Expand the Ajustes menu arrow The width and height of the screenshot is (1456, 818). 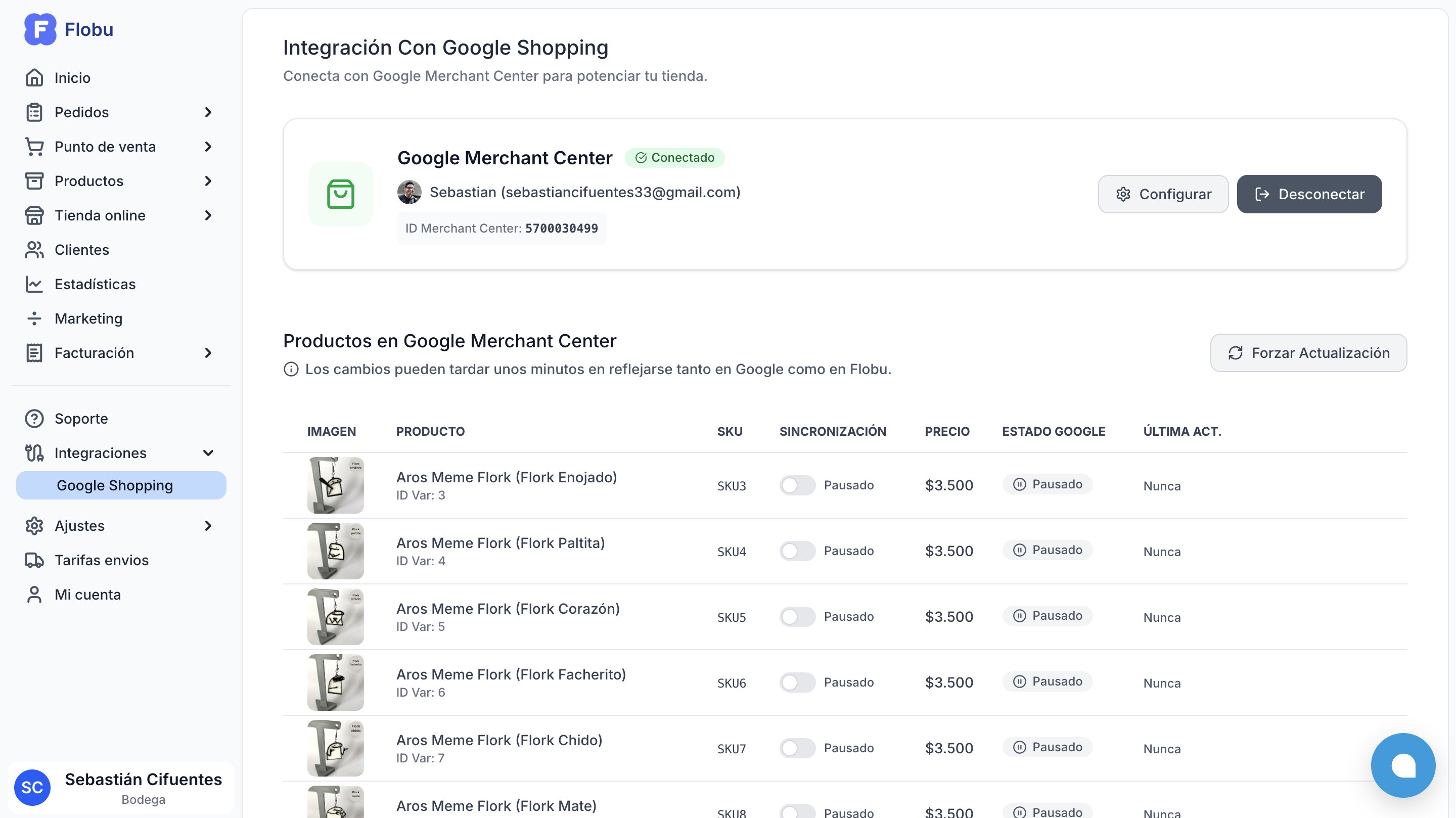208,526
